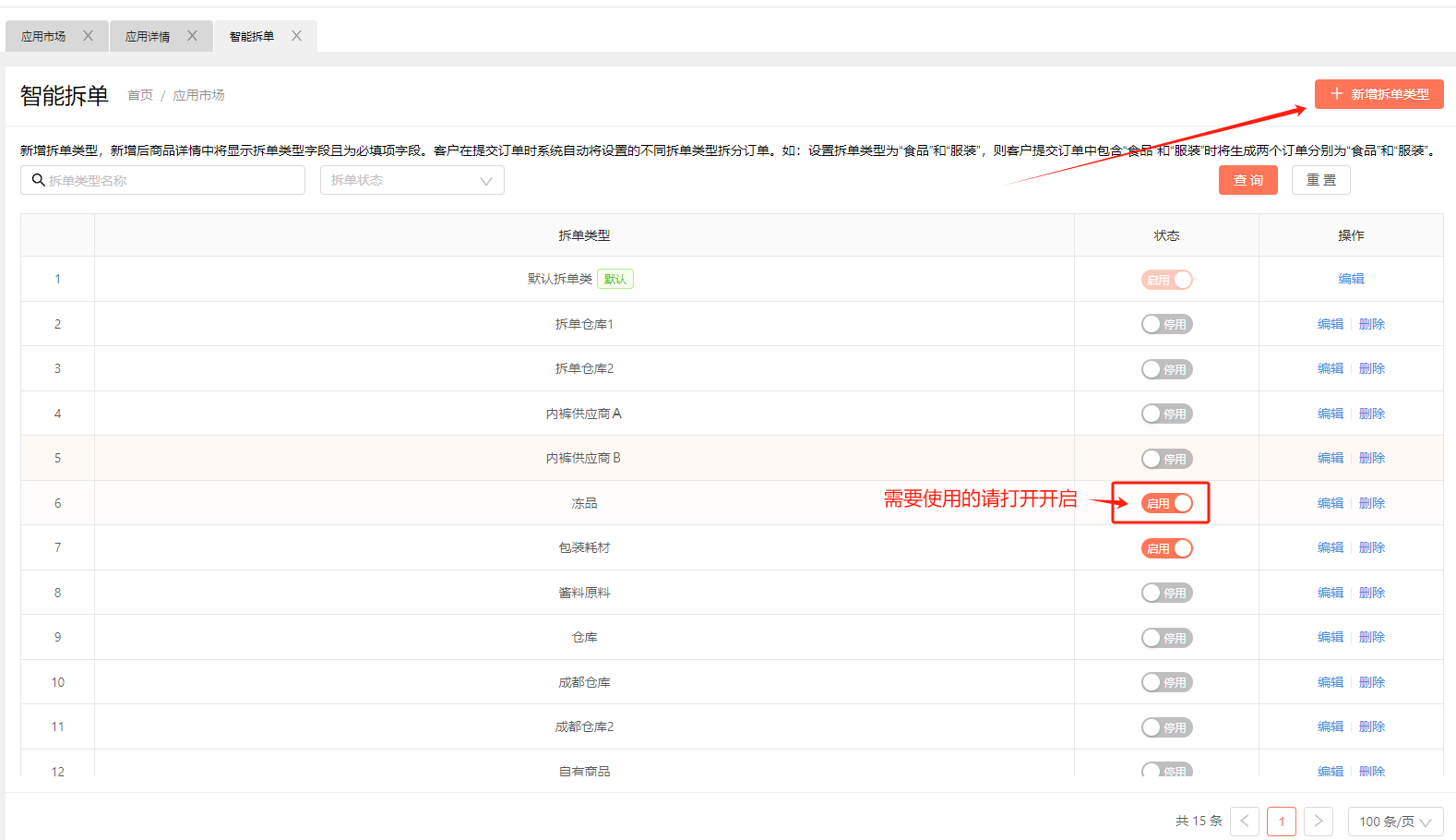
Task: Go to previous page arrow
Action: click(x=1245, y=822)
